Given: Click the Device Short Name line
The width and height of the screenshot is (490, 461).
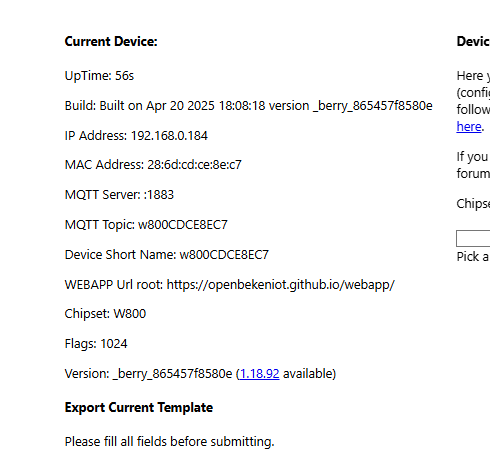Looking at the screenshot, I should tap(167, 255).
